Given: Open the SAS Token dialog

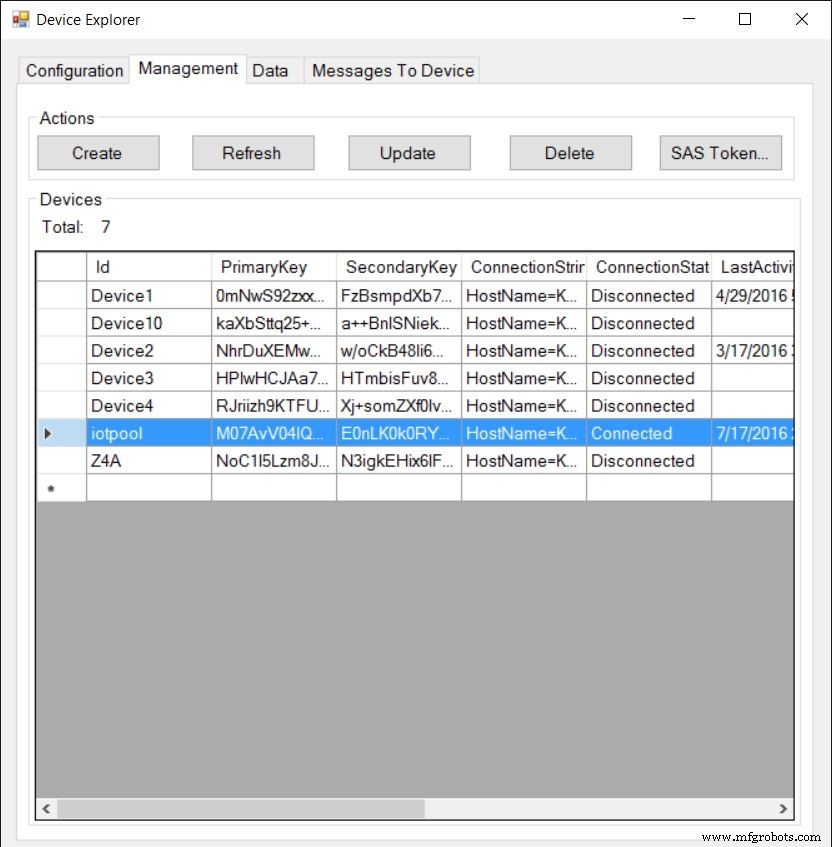Looking at the screenshot, I should [x=720, y=152].
